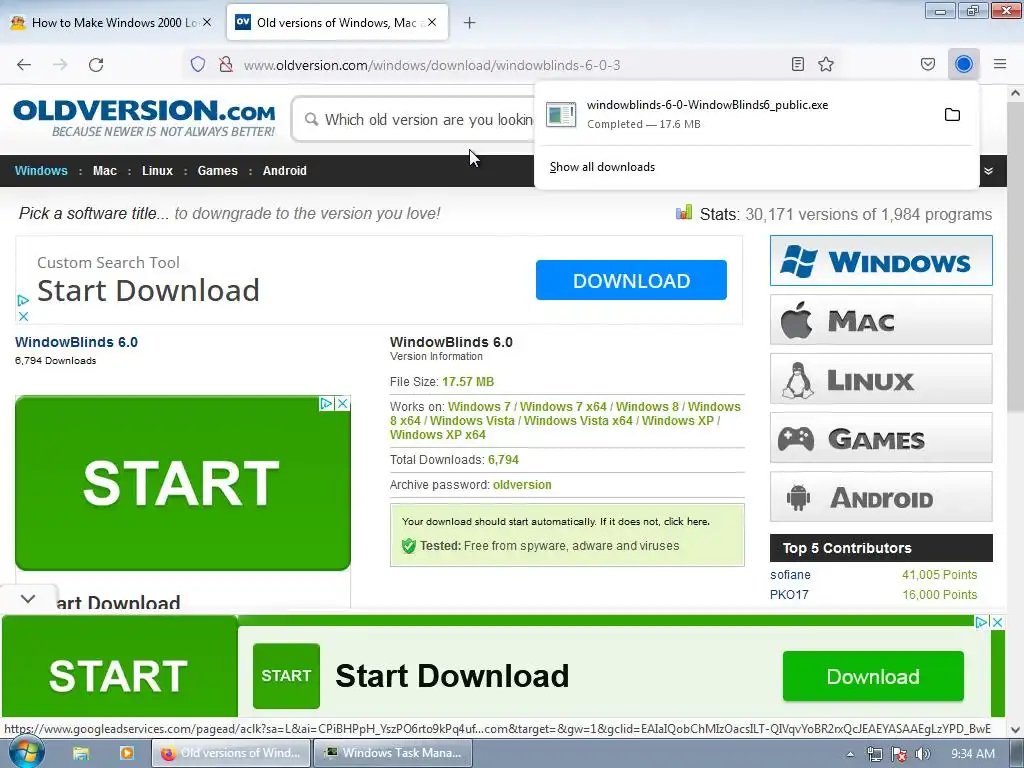Toggle the downloads toolbar button
This screenshot has height=768, width=1024.
coord(964,64)
